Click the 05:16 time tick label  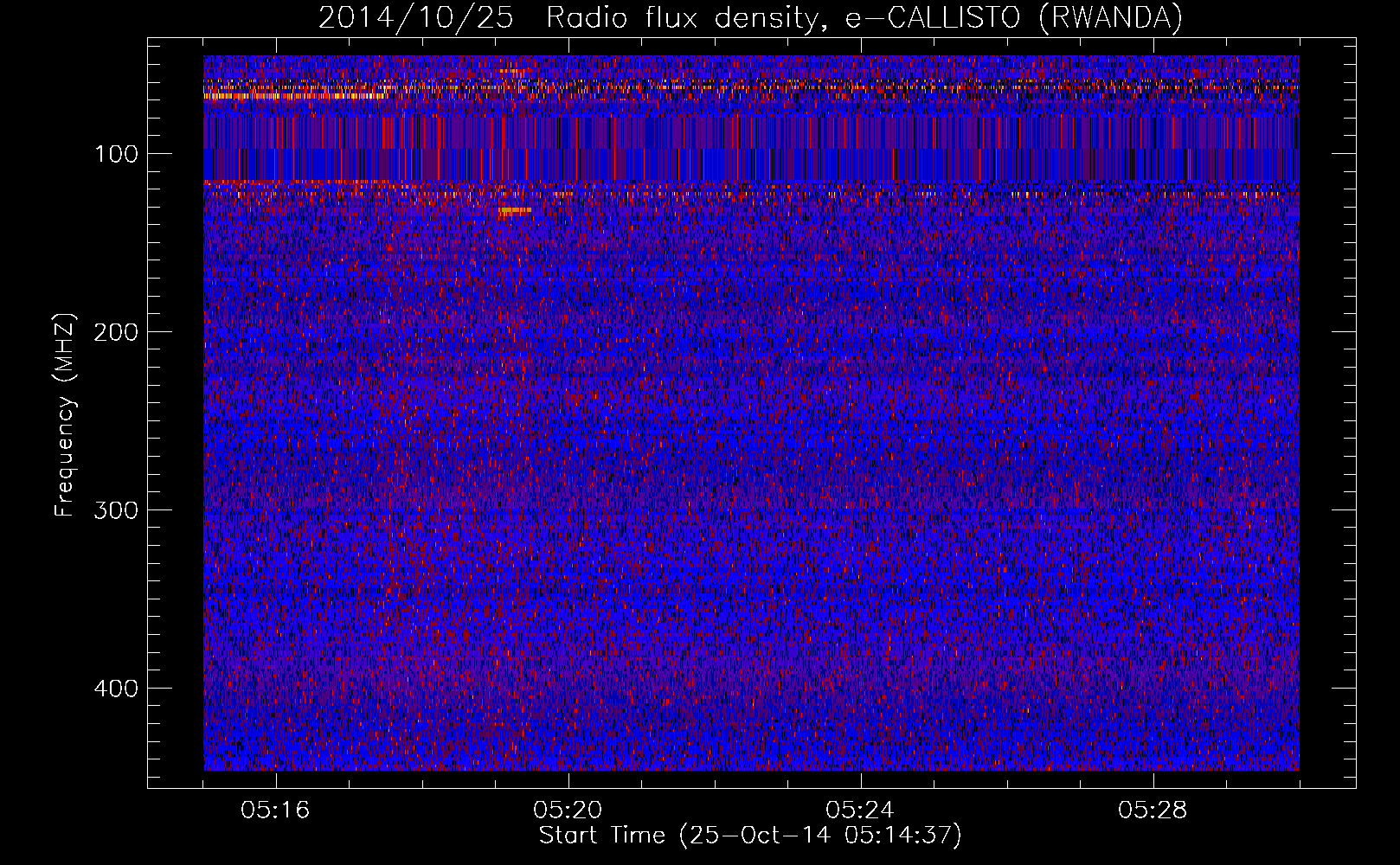pos(276,811)
